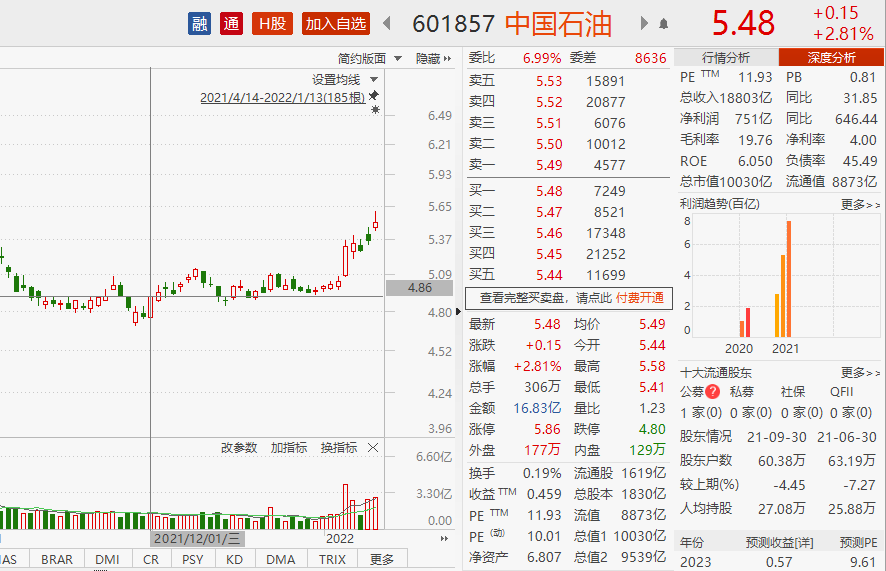The height and width of the screenshot is (571, 886).
Task: Click the 股东户数 value 60.38万
Action: pos(781,461)
